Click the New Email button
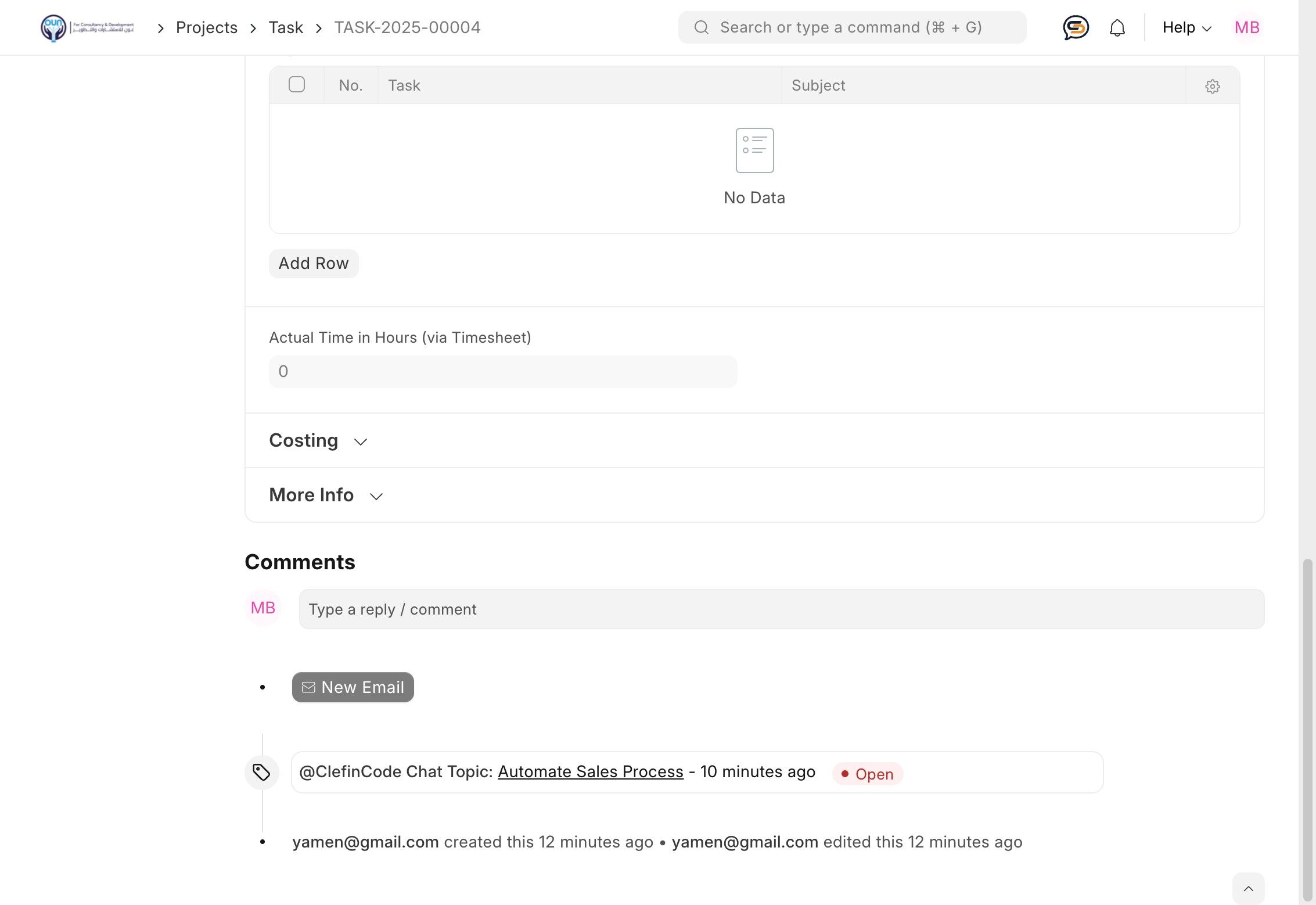This screenshot has height=905, width=1316. click(353, 687)
